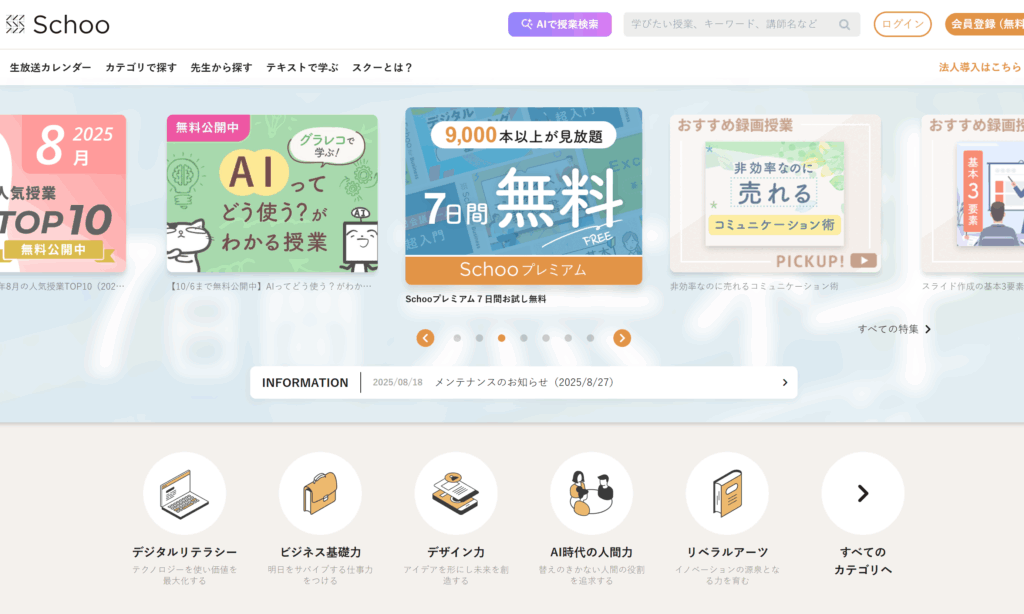The image size is (1024, 614).
Task: Advance to the next carousel slide
Action: pyautogui.click(x=622, y=338)
